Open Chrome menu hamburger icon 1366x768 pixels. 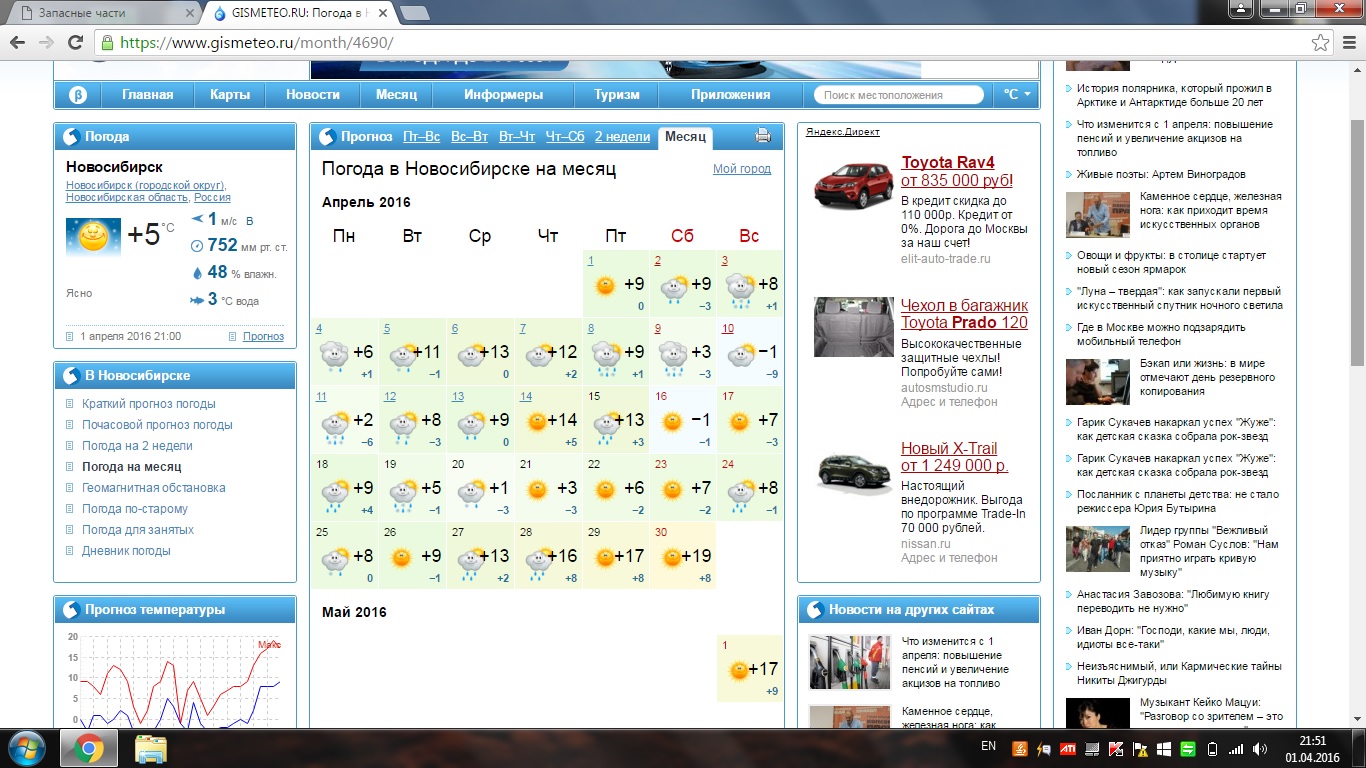pos(1348,43)
